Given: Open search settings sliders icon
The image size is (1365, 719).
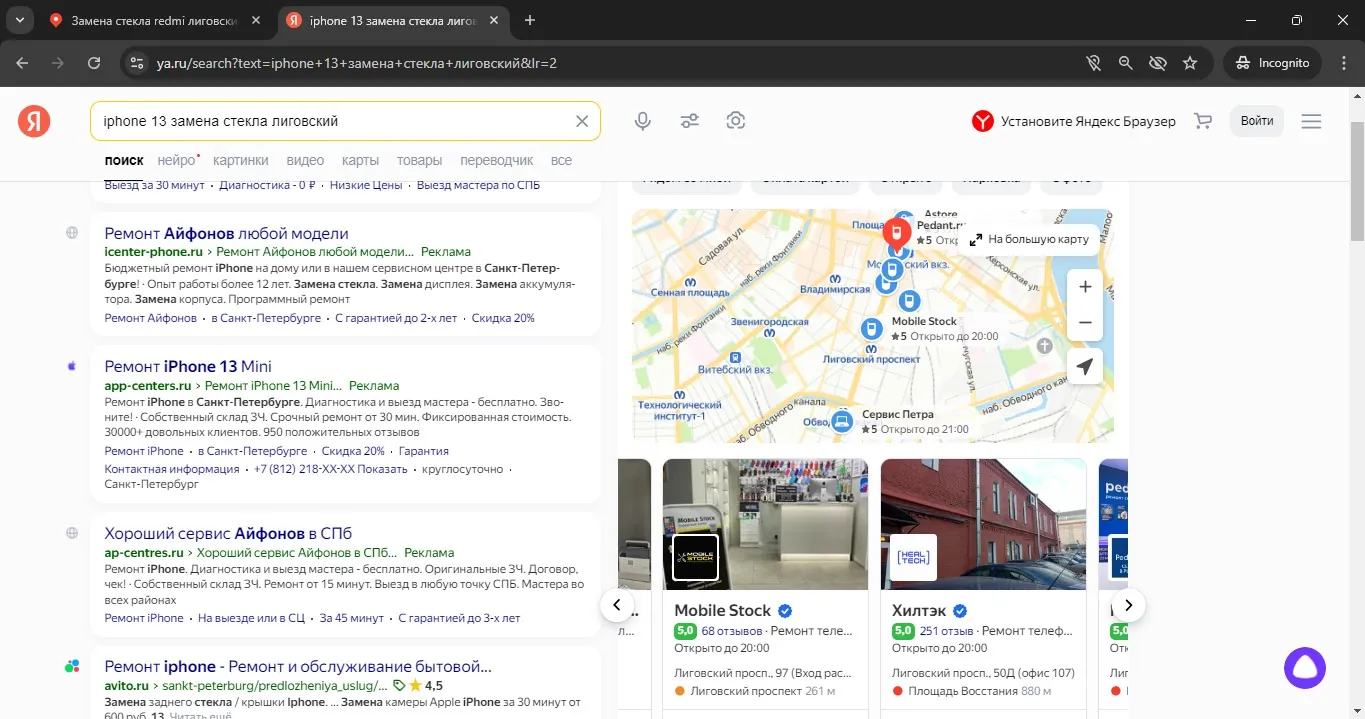Looking at the screenshot, I should [690, 121].
